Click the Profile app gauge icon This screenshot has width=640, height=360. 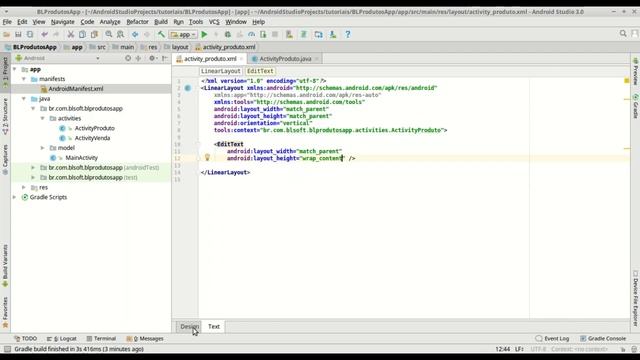coord(251,35)
